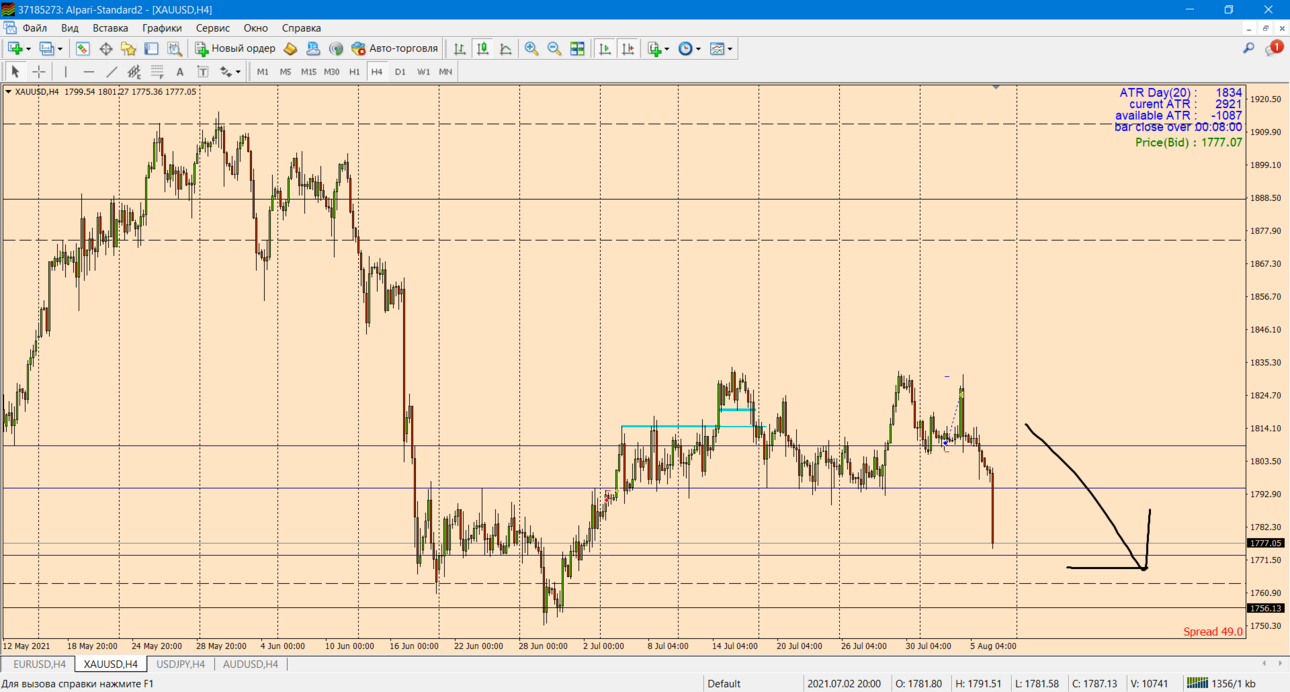Screen dimensions: 1290x692
Task: Open the Вид menu
Action: [70, 28]
